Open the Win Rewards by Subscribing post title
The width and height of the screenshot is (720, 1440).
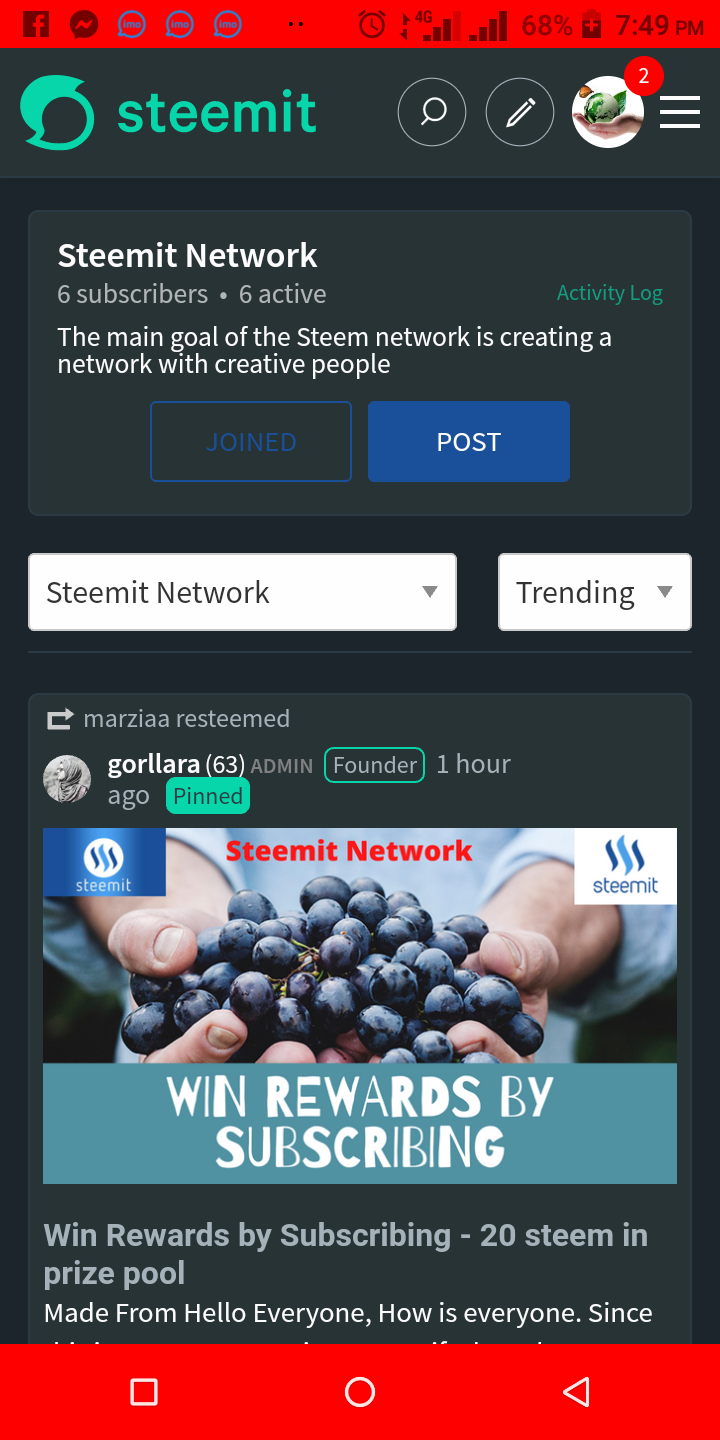[346, 1254]
